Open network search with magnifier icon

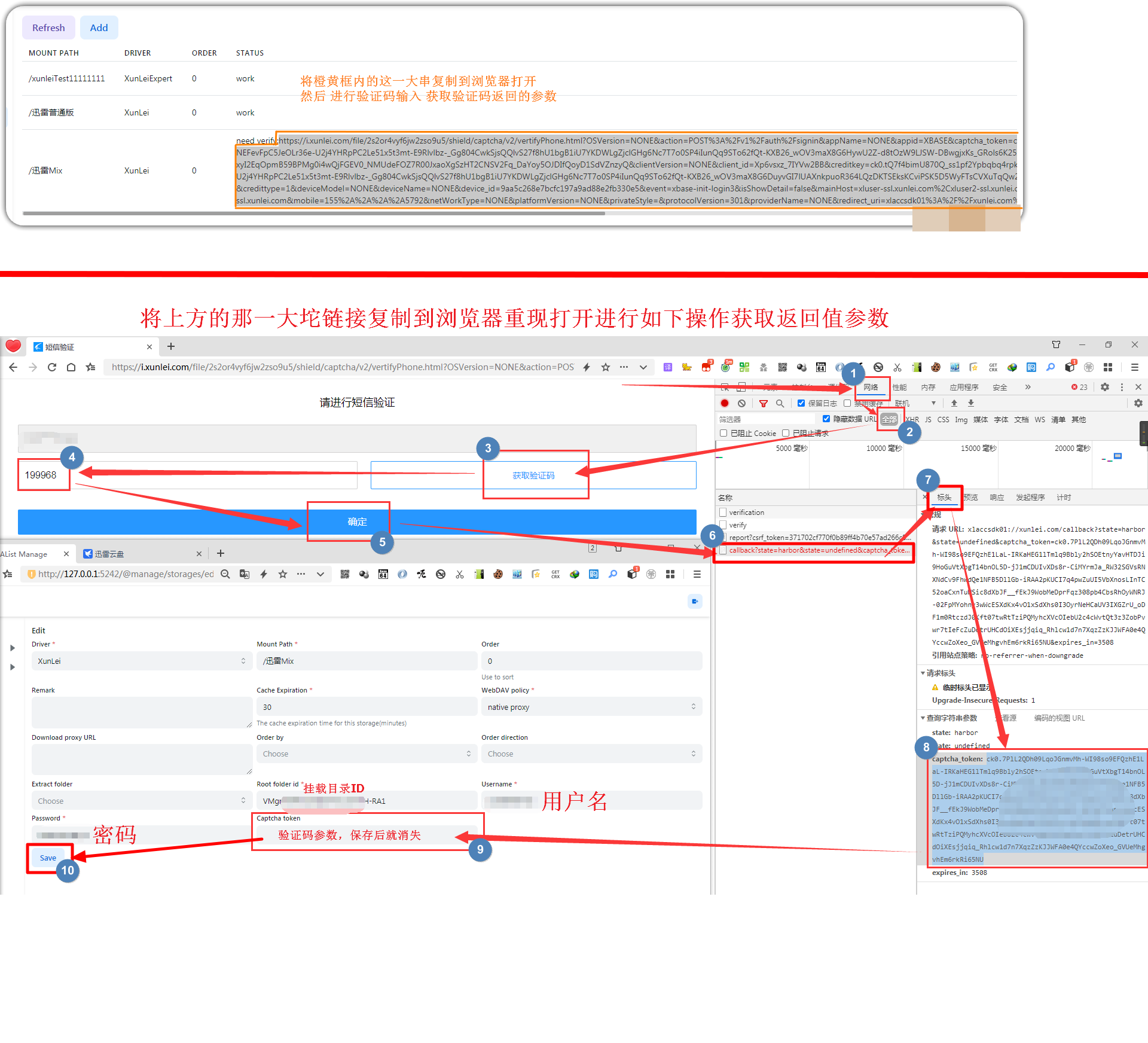780,404
